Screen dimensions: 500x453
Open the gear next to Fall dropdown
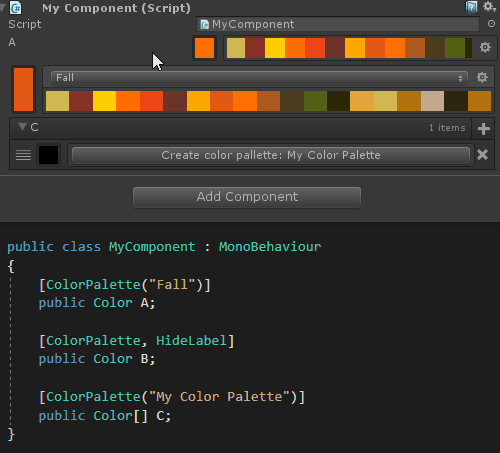(x=482, y=78)
